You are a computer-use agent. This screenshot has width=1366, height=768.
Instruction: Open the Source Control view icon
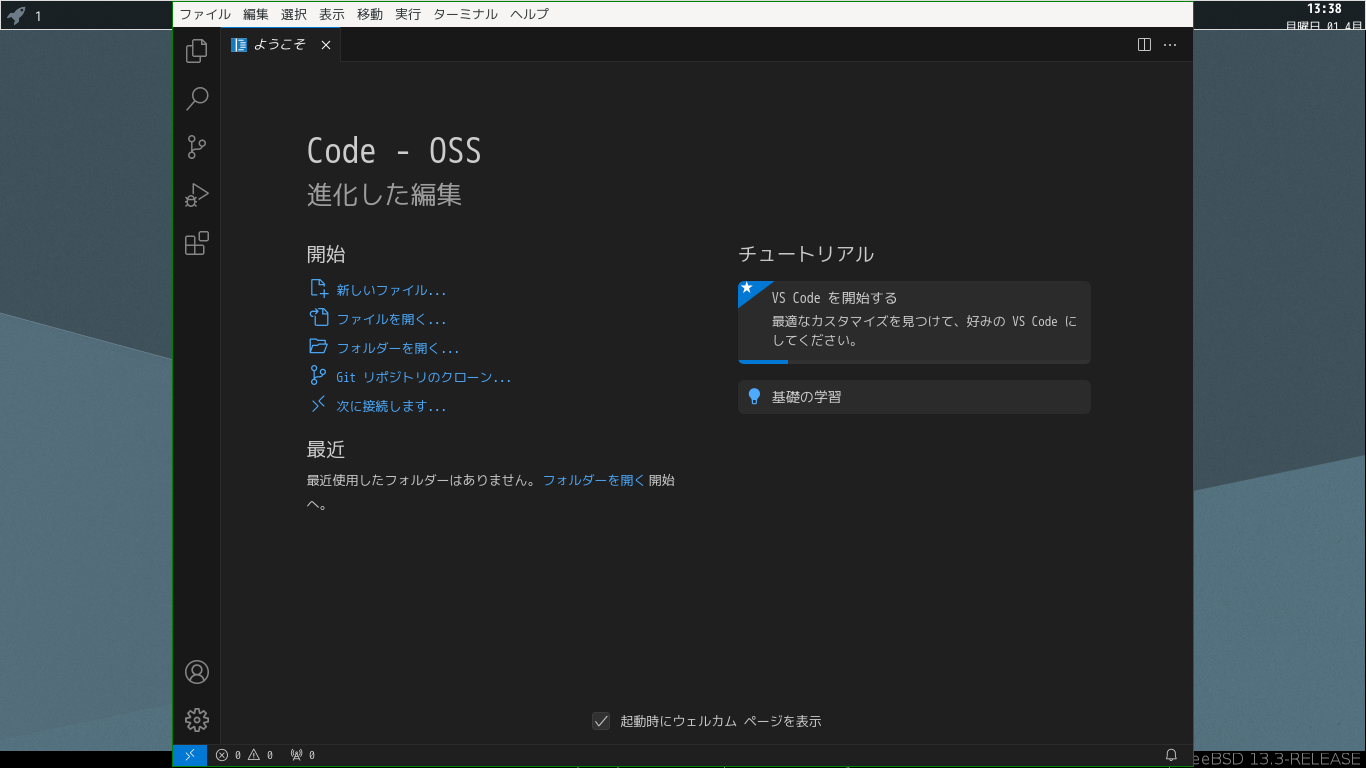[x=197, y=147]
